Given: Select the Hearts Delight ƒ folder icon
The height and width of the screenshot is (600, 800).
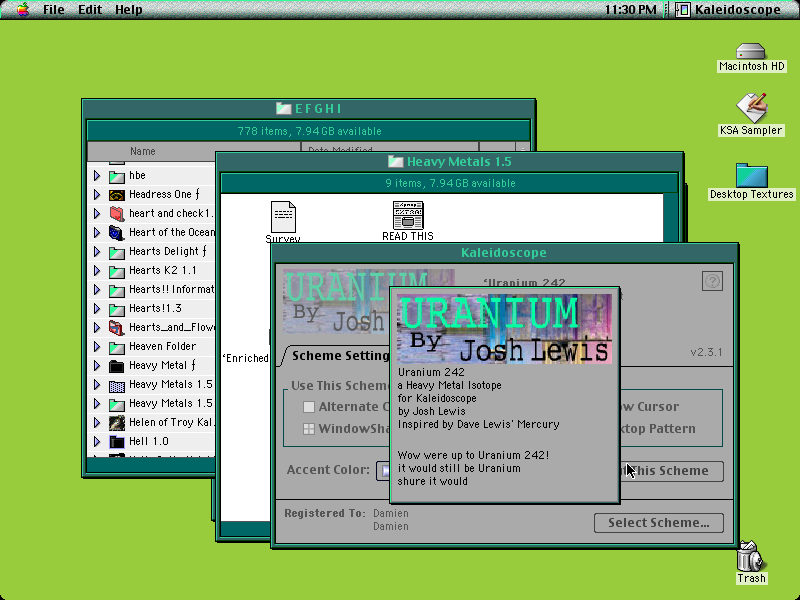Looking at the screenshot, I should [x=117, y=252].
